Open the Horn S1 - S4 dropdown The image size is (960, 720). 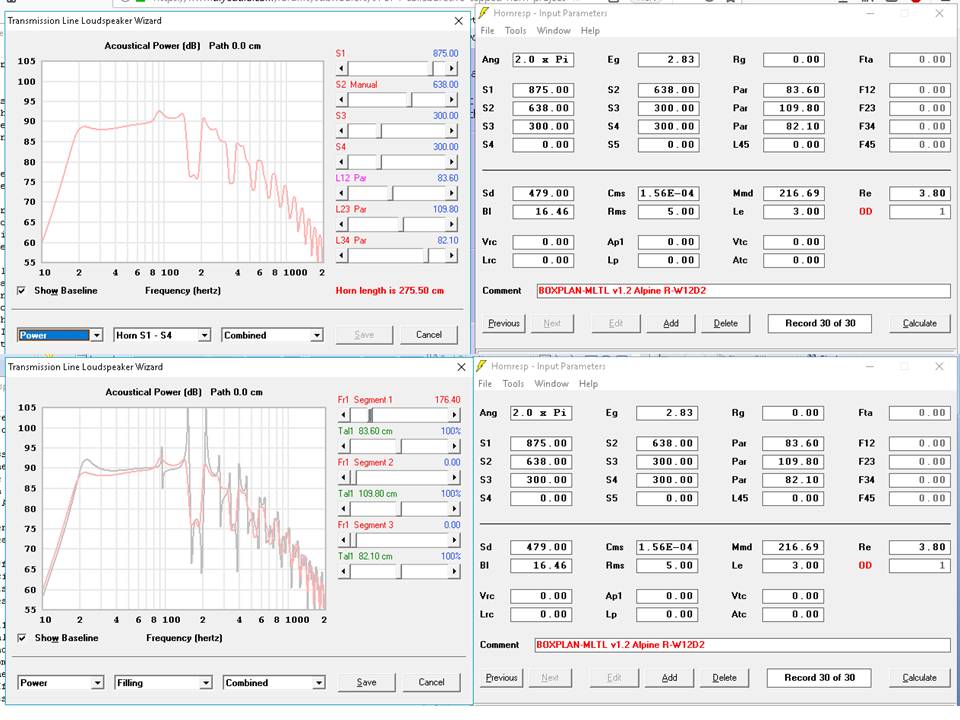[x=204, y=336]
